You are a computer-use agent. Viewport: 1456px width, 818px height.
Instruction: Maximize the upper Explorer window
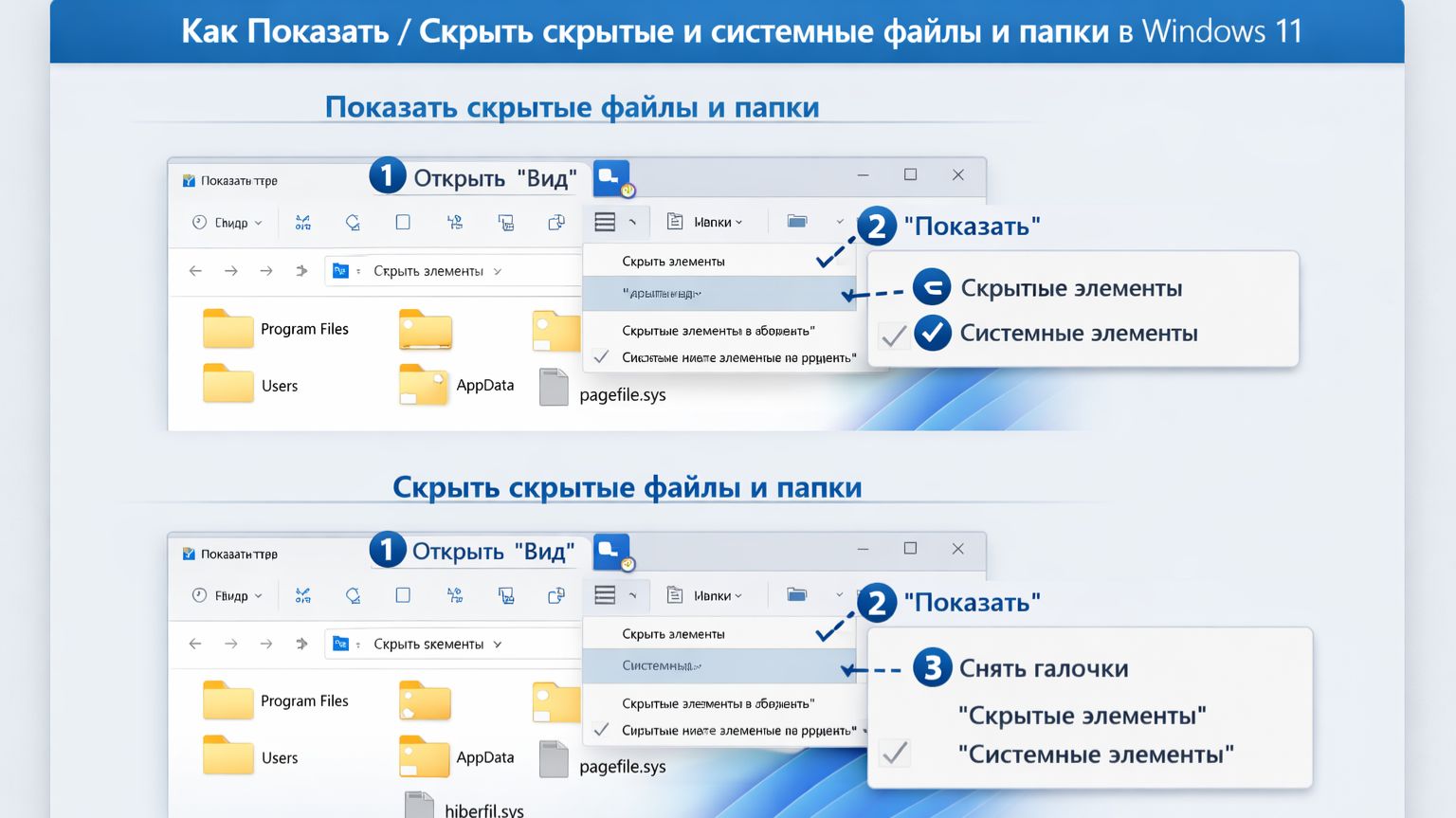tap(910, 174)
